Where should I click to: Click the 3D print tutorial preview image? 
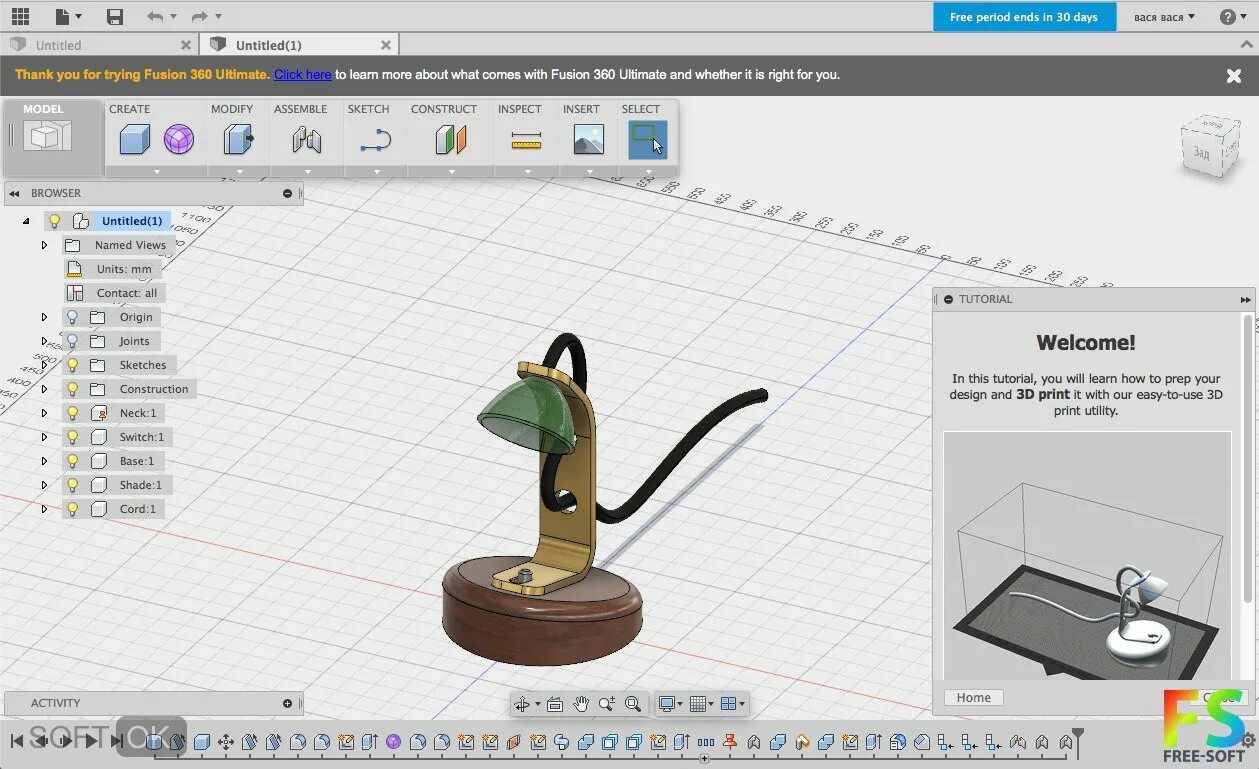tap(1087, 556)
